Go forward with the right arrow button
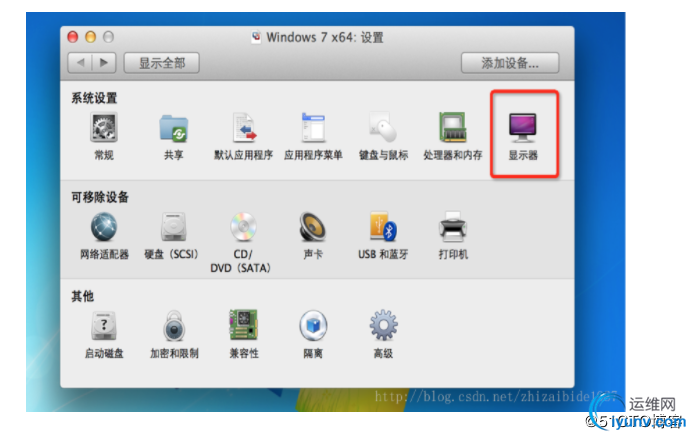Viewport: 692px width, 438px height. point(104,63)
